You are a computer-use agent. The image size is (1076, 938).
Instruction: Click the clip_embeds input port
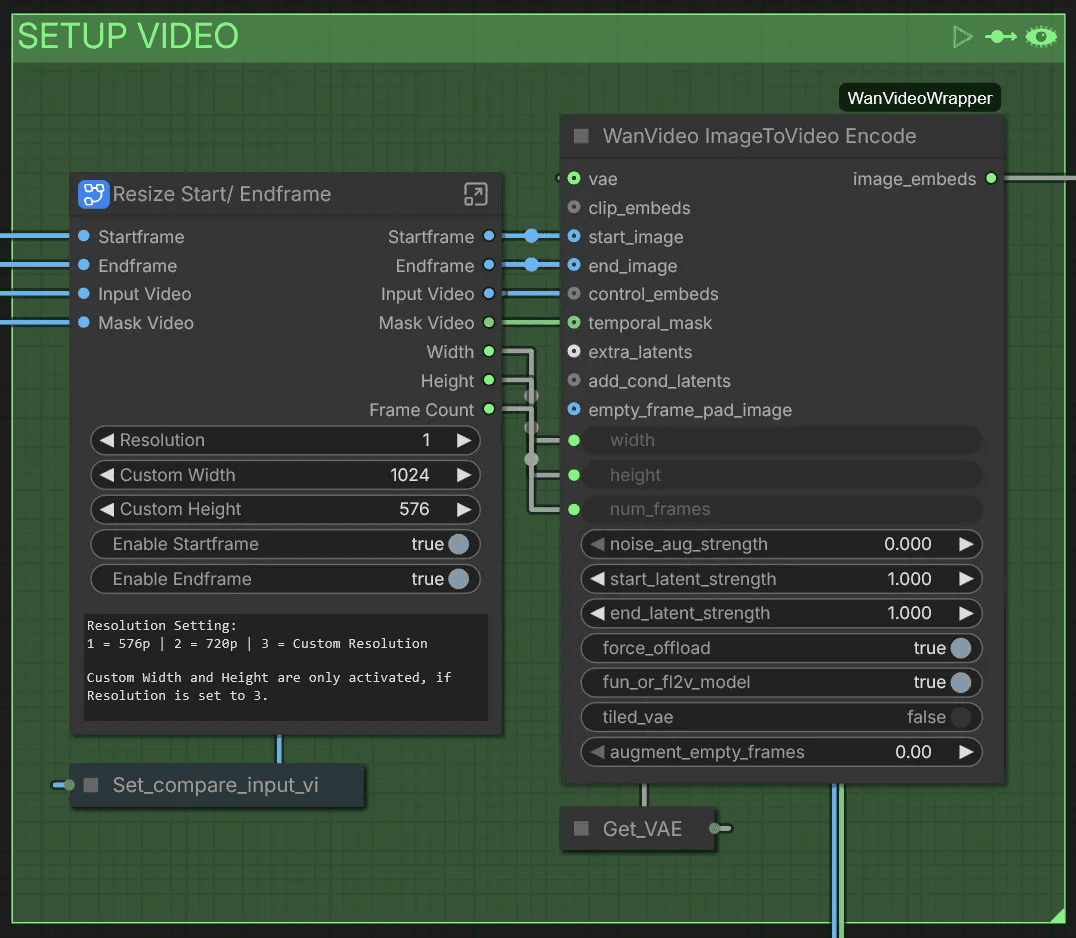[574, 207]
